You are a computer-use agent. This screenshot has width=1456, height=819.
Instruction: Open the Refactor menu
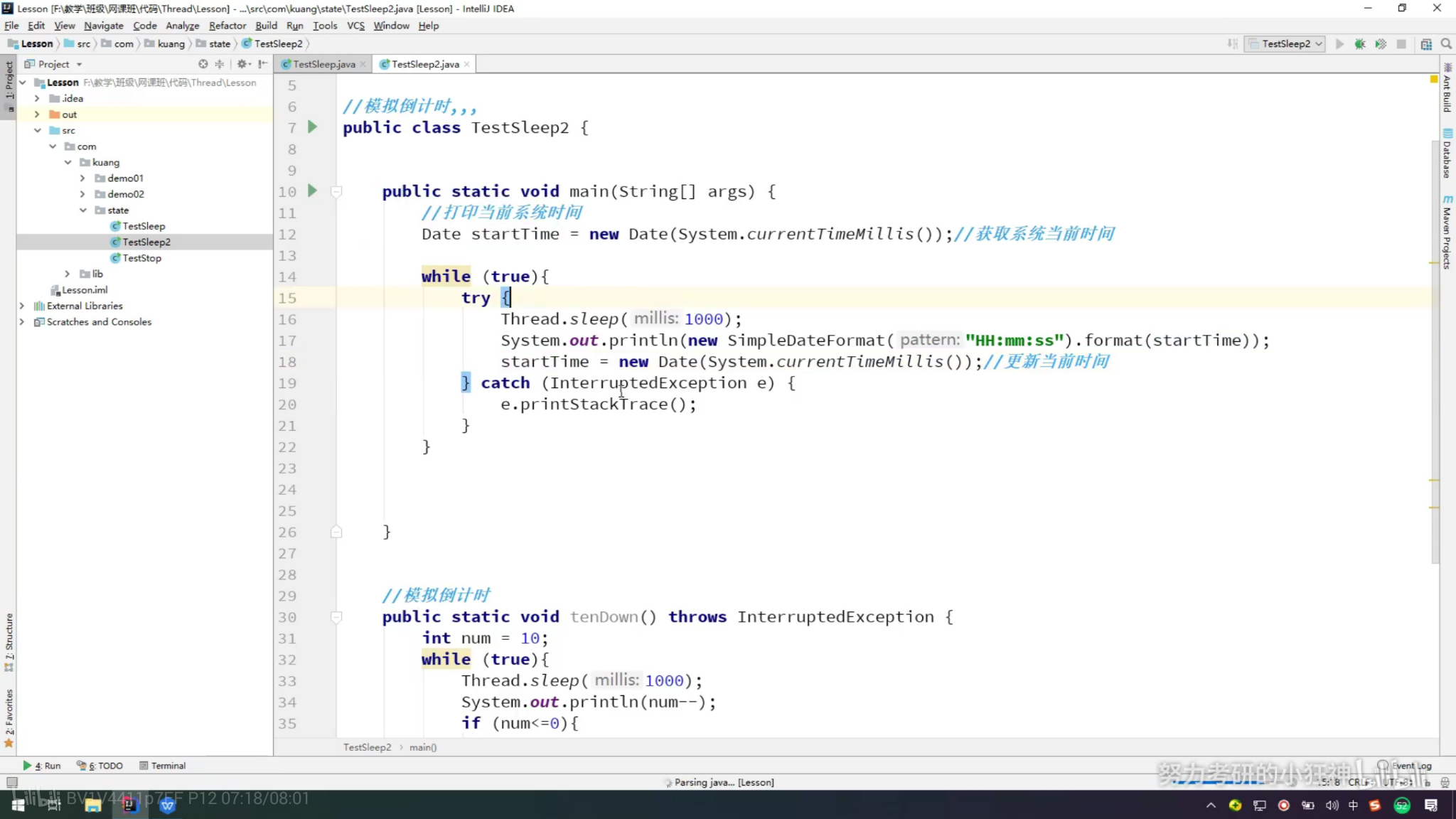click(x=227, y=26)
